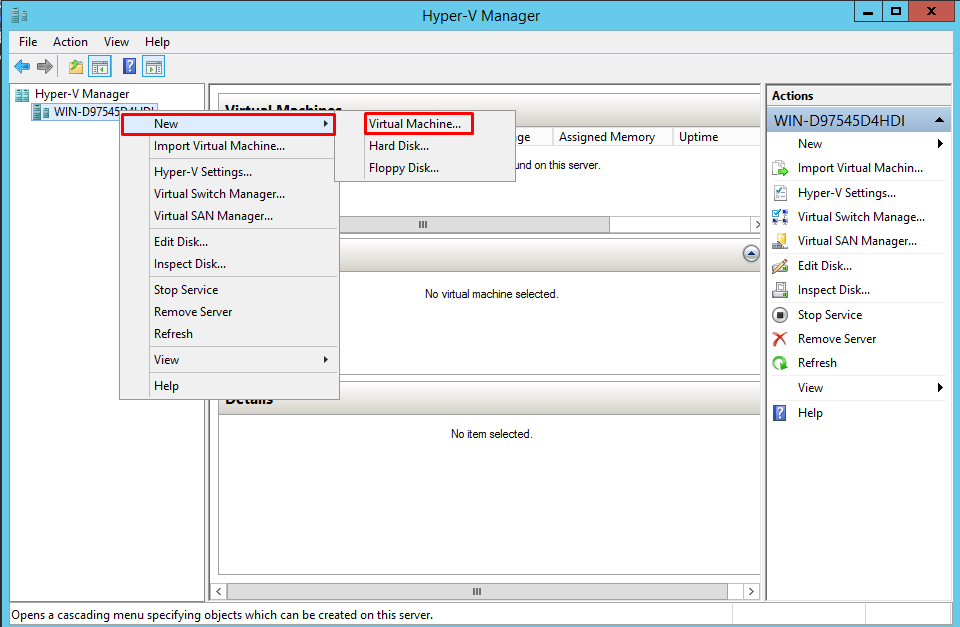Click the Uptime column header
The image size is (960, 627).
pyautogui.click(x=716, y=137)
